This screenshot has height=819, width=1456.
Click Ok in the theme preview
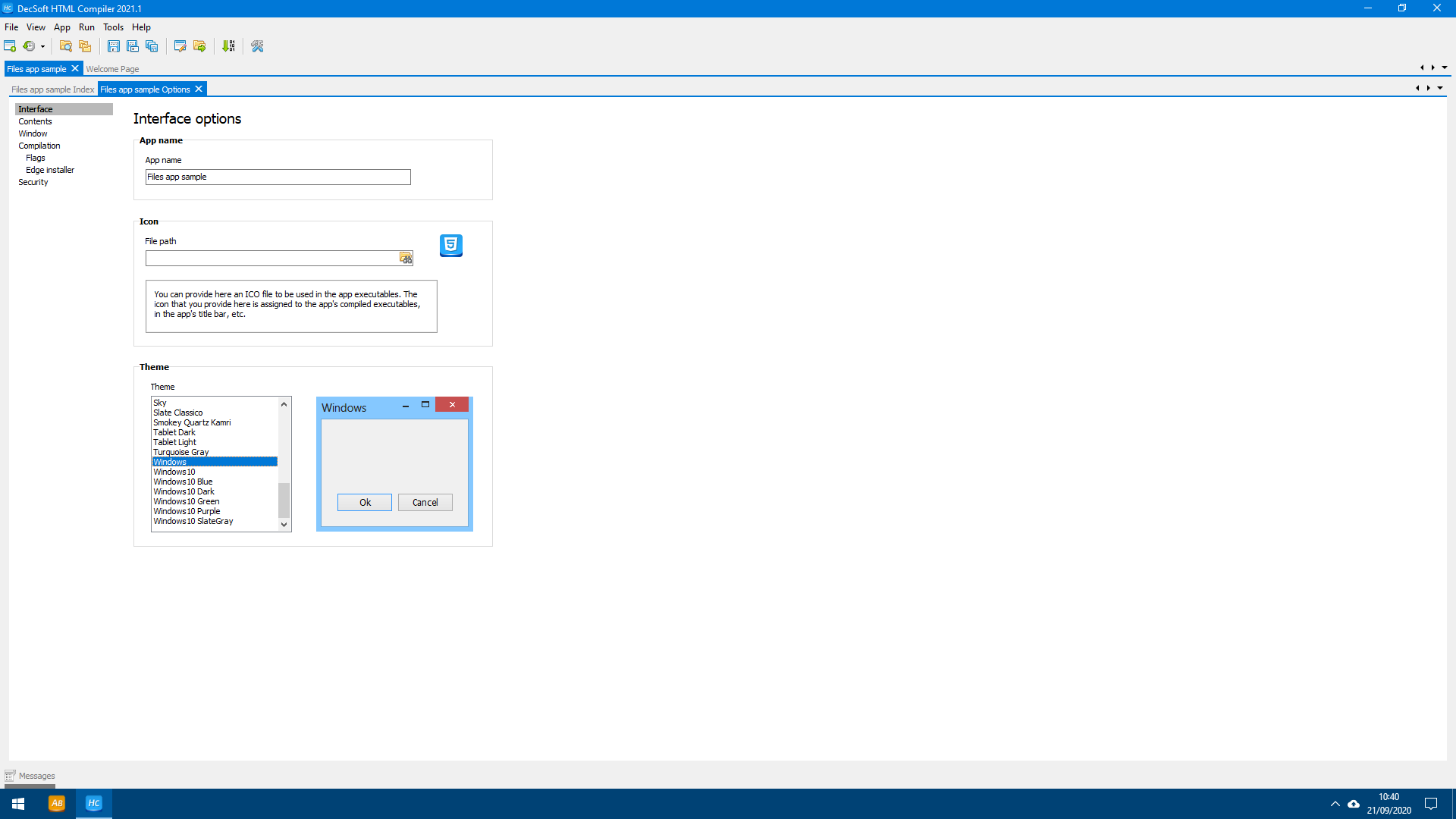click(x=365, y=502)
